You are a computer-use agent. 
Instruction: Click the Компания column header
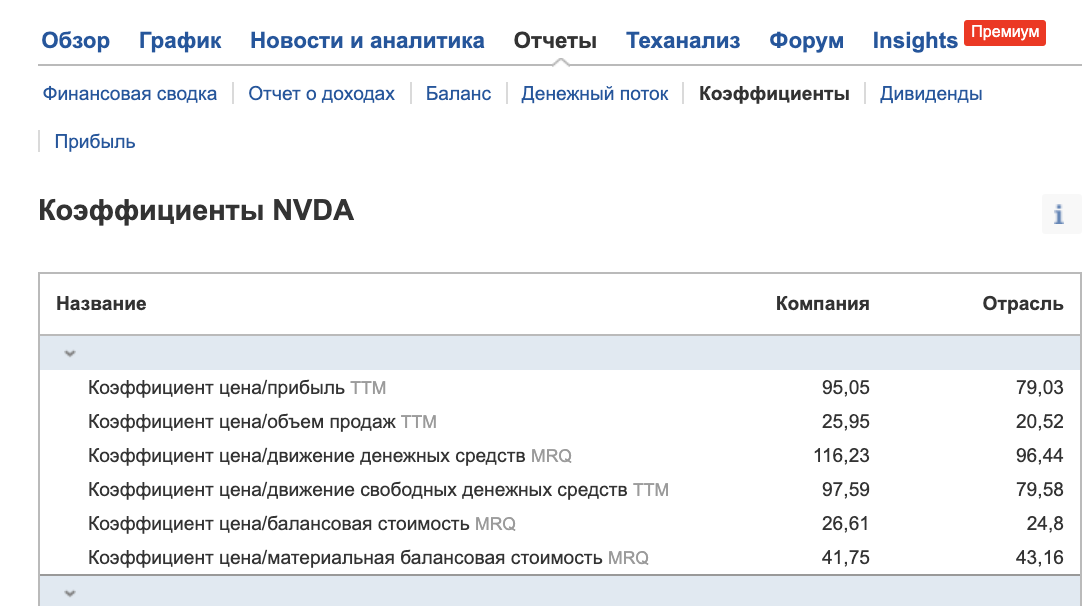coord(822,304)
